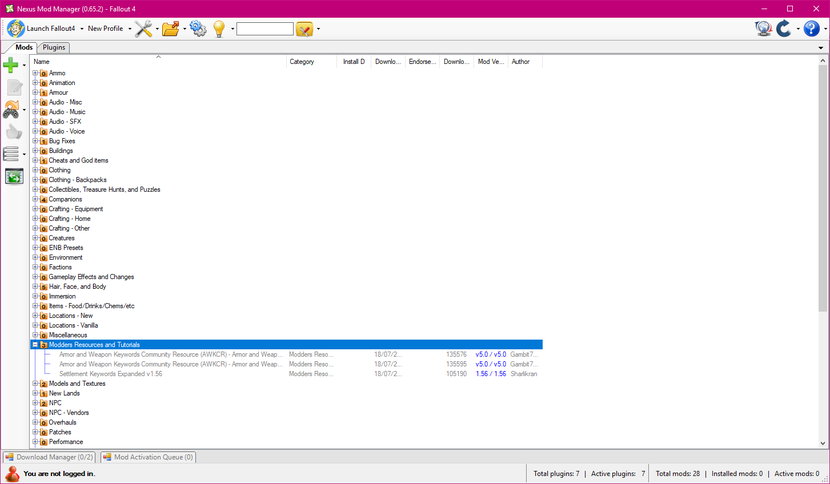Viewport: 830px width, 484px height.
Task: Click the lightbulb tips icon
Action: (x=219, y=29)
